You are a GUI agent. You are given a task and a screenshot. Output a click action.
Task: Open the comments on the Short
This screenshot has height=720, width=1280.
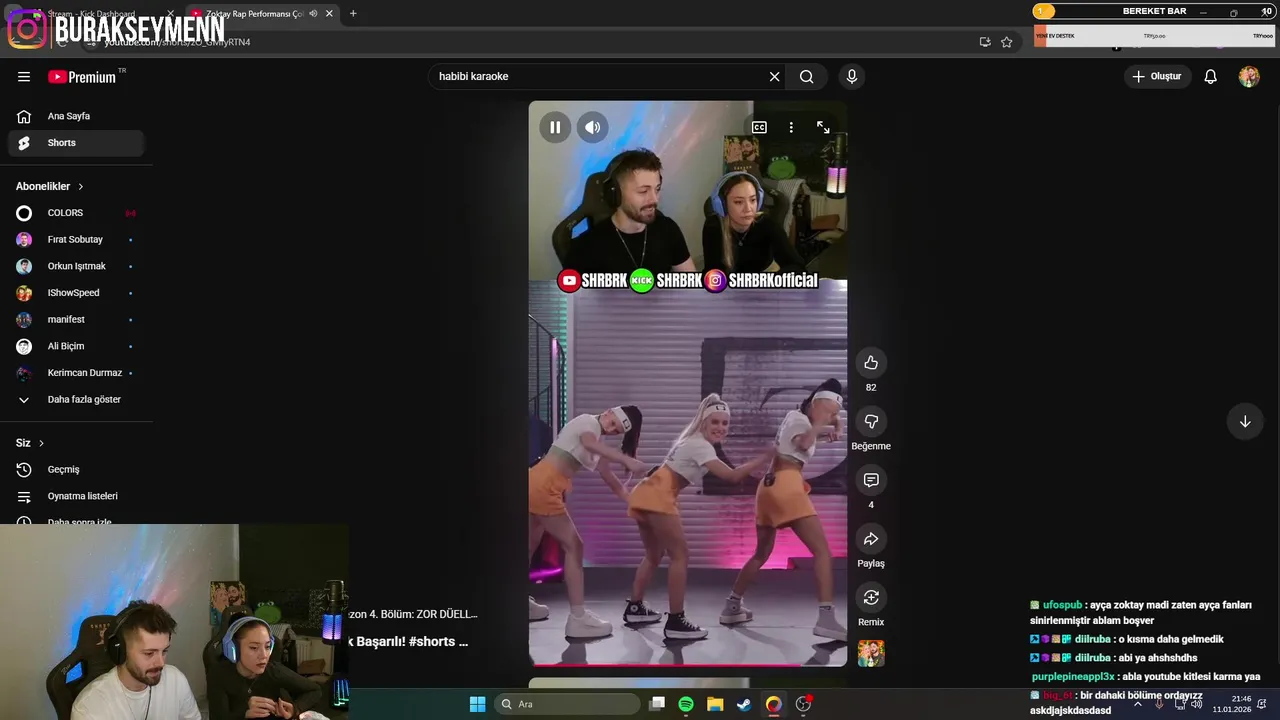coord(871,480)
